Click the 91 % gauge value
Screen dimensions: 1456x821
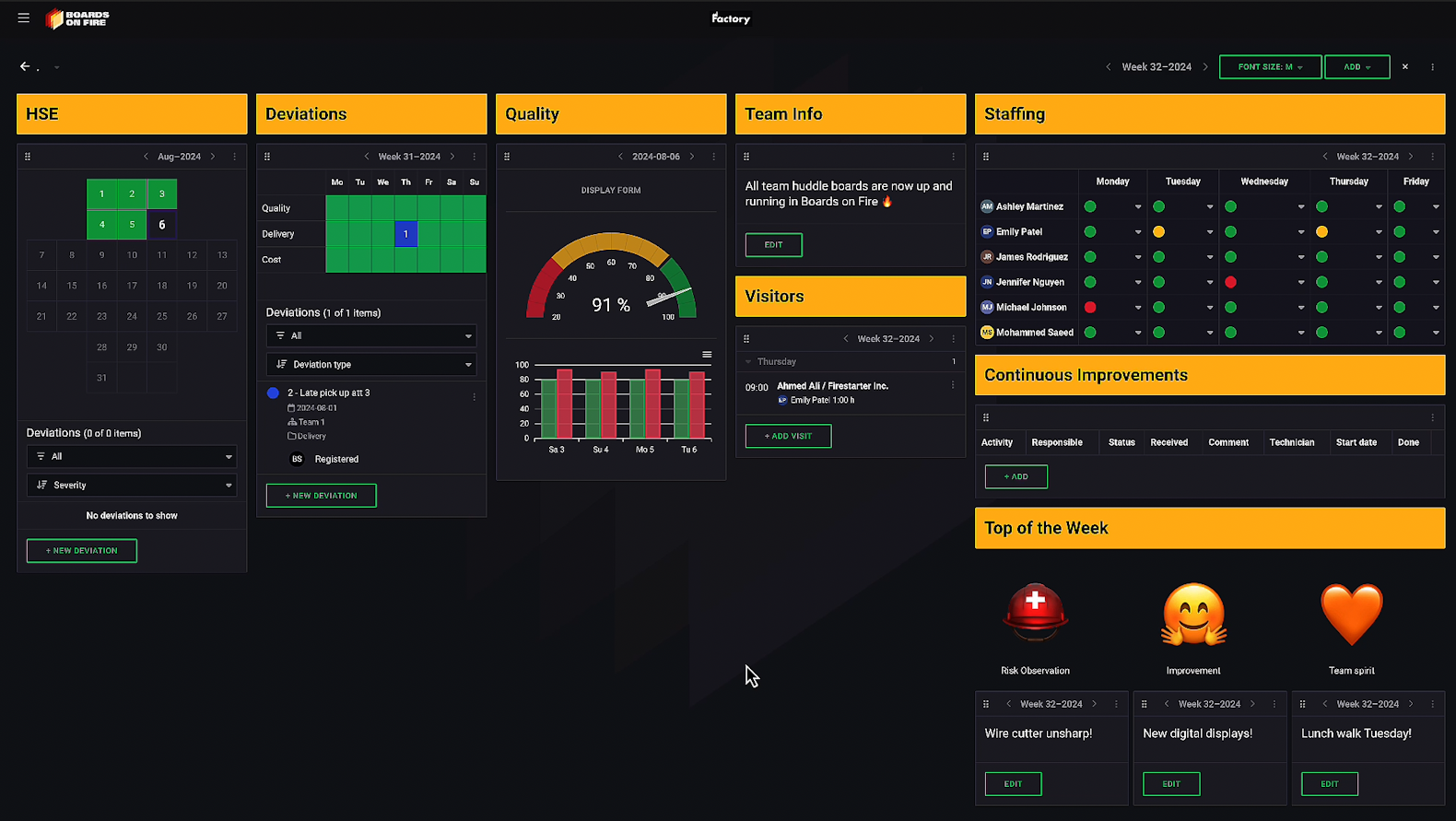[x=611, y=305]
